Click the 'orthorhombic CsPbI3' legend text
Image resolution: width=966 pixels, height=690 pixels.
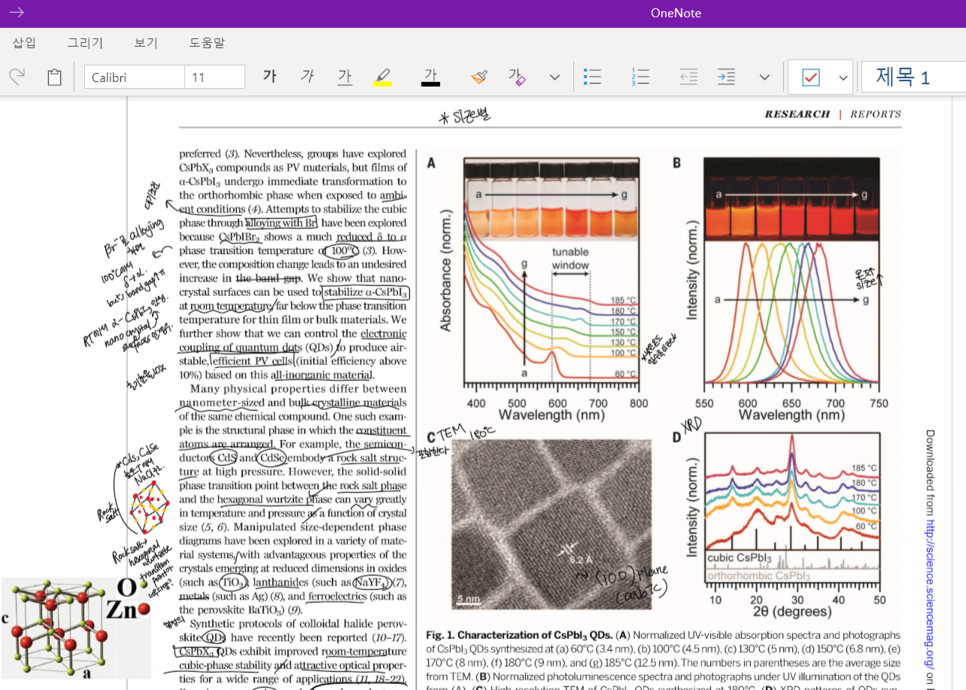coord(758,575)
